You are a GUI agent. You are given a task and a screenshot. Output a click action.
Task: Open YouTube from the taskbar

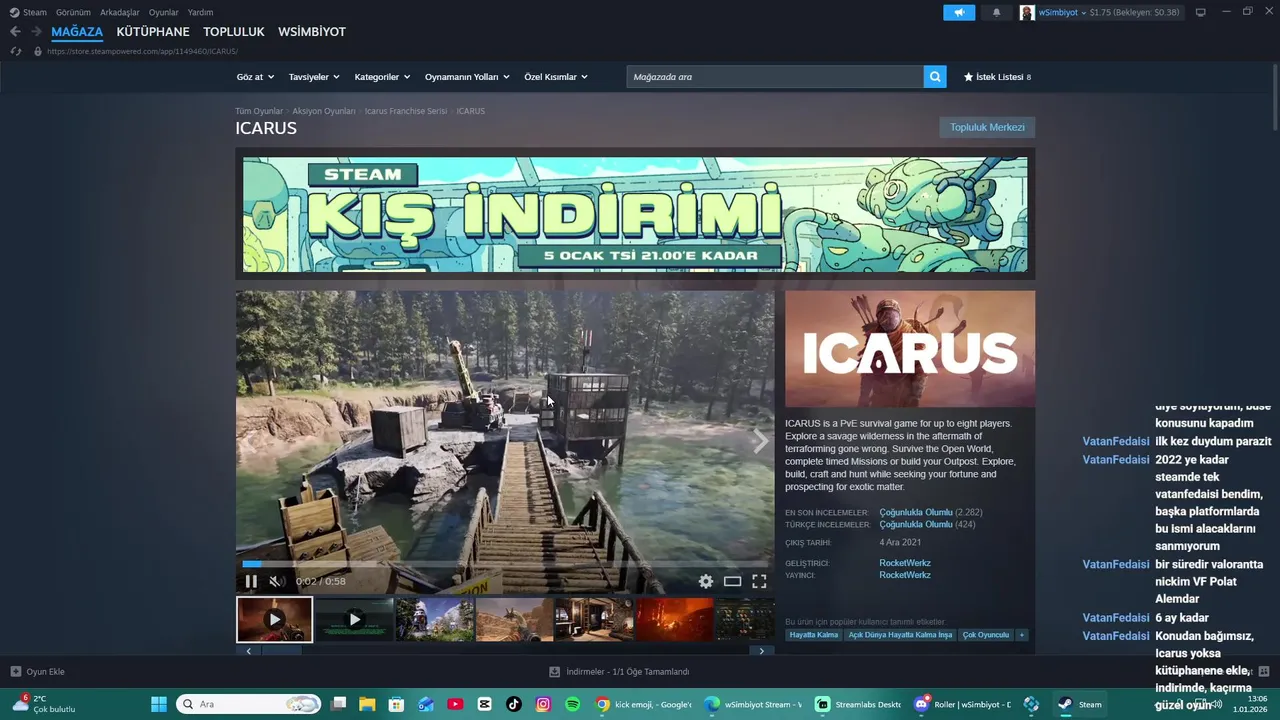(455, 704)
